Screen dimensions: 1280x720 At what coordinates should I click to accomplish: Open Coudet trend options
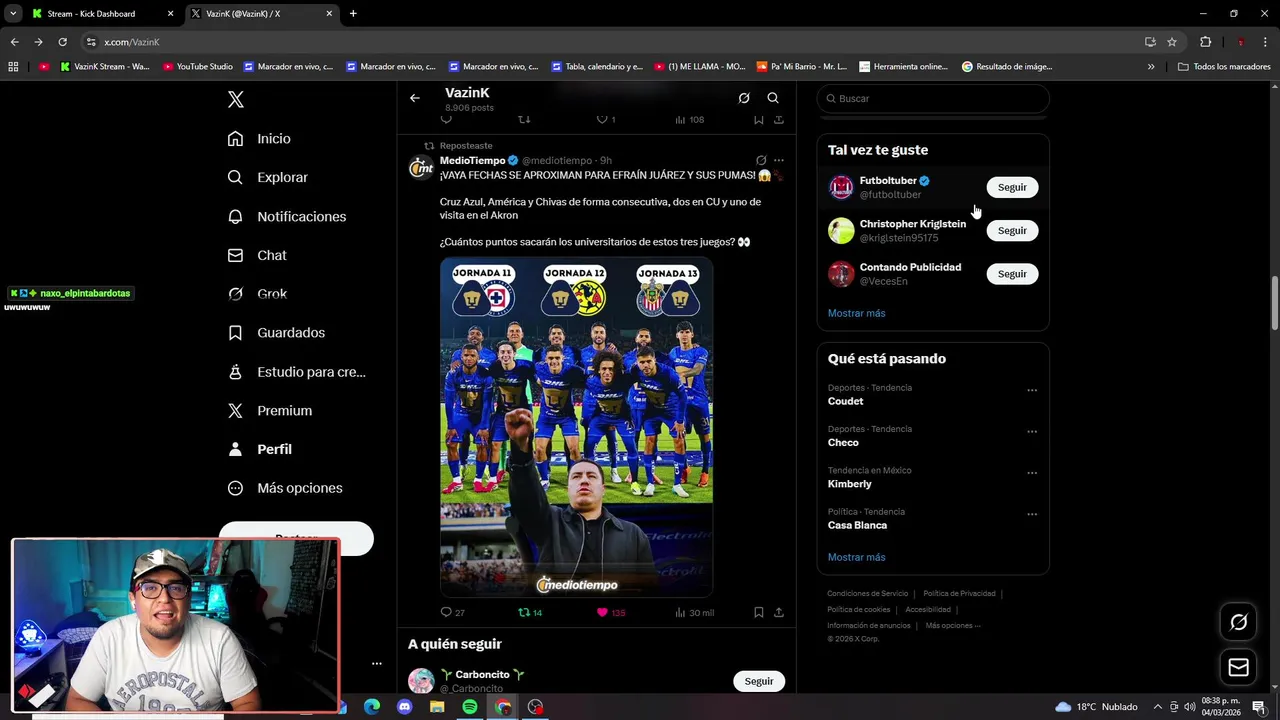point(1032,390)
